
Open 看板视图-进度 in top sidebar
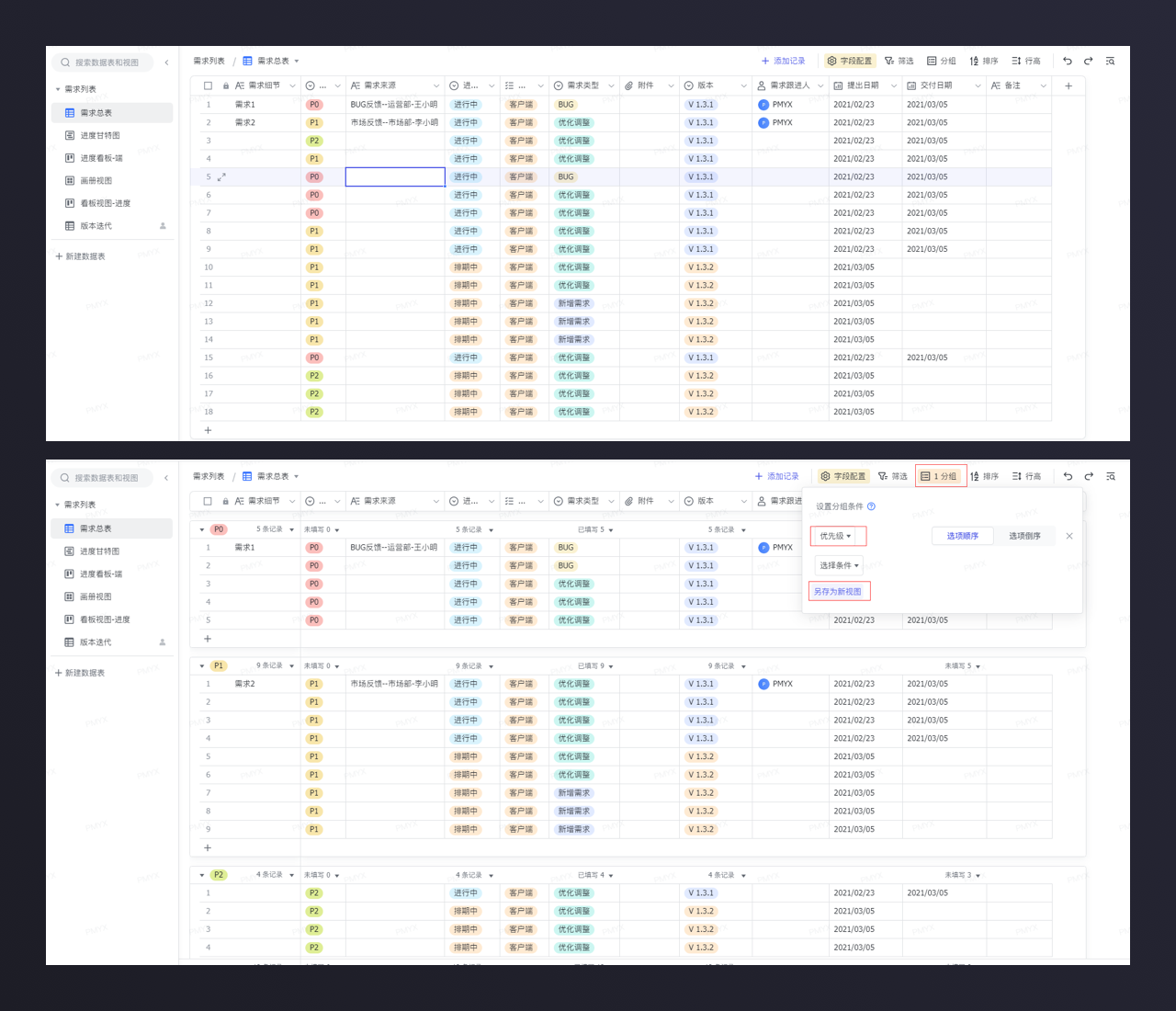(112, 203)
